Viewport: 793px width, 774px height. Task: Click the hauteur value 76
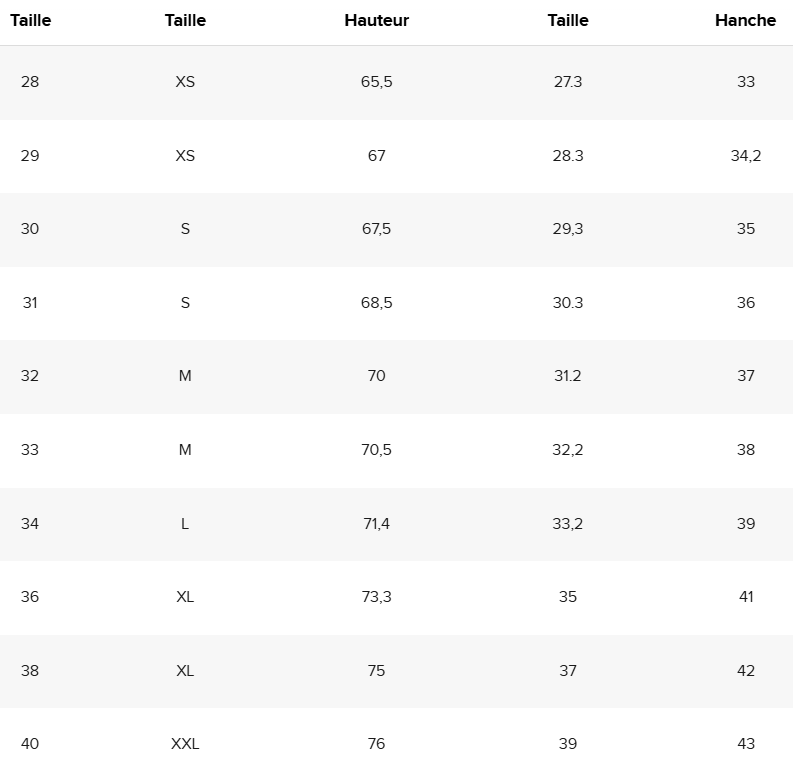tap(376, 744)
